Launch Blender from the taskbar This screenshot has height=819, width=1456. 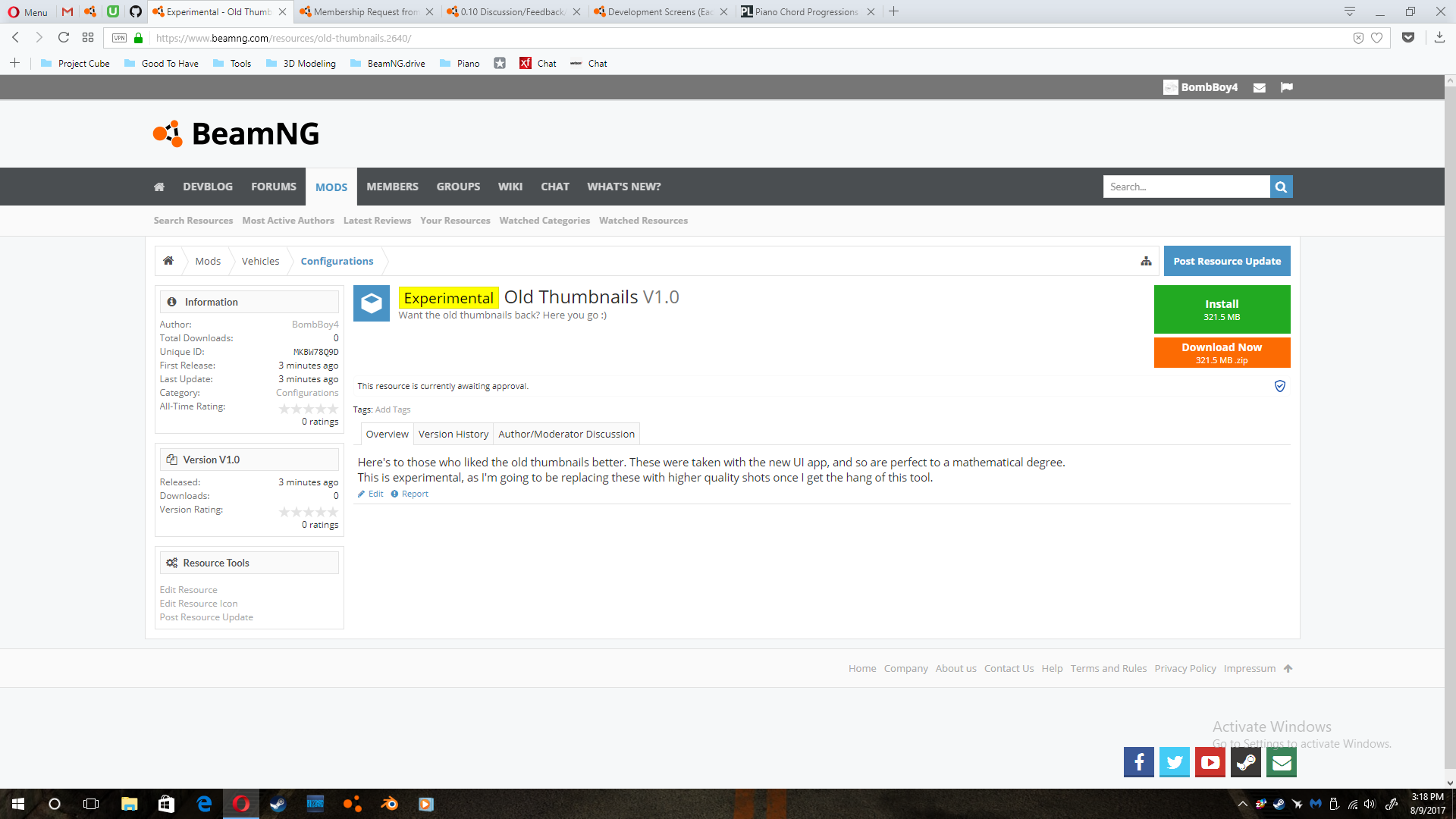pos(389,804)
